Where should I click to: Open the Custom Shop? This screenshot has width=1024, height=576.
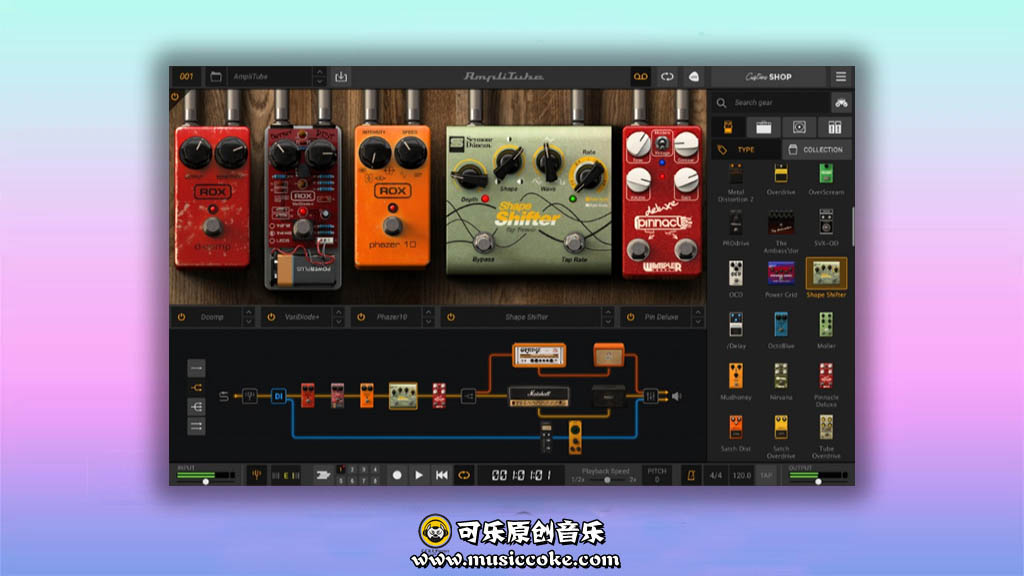(x=769, y=77)
